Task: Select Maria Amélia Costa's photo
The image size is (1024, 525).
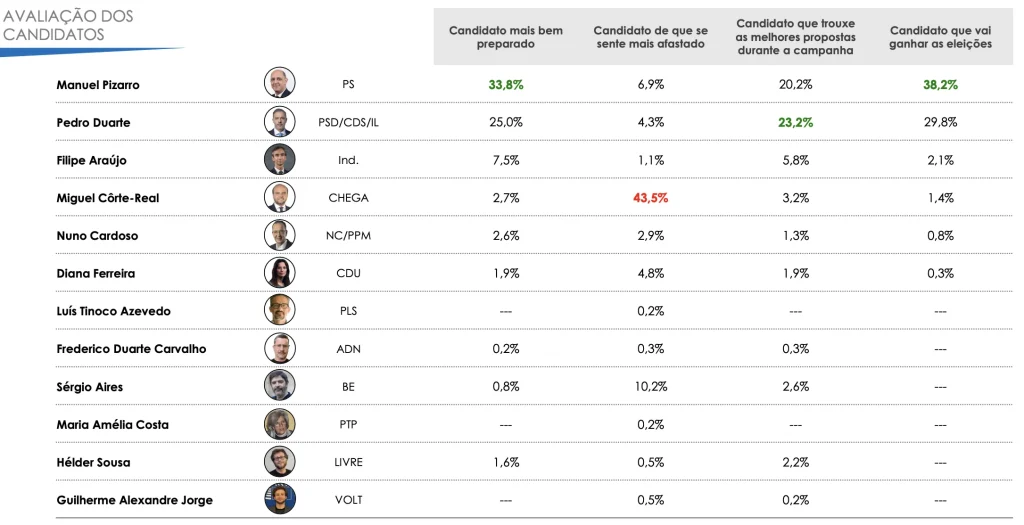Action: [x=280, y=424]
